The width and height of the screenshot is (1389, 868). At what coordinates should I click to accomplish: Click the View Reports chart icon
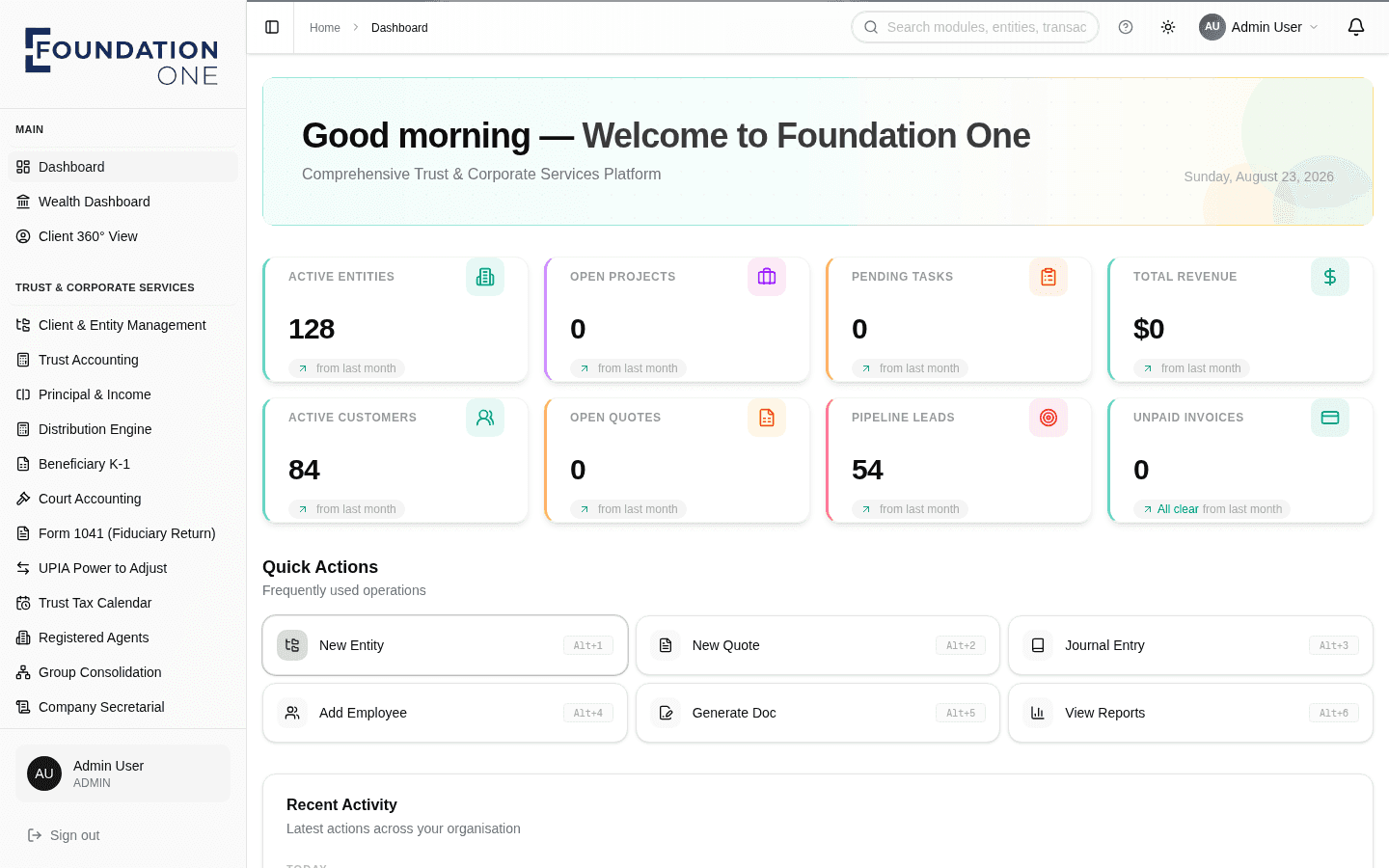coord(1038,713)
